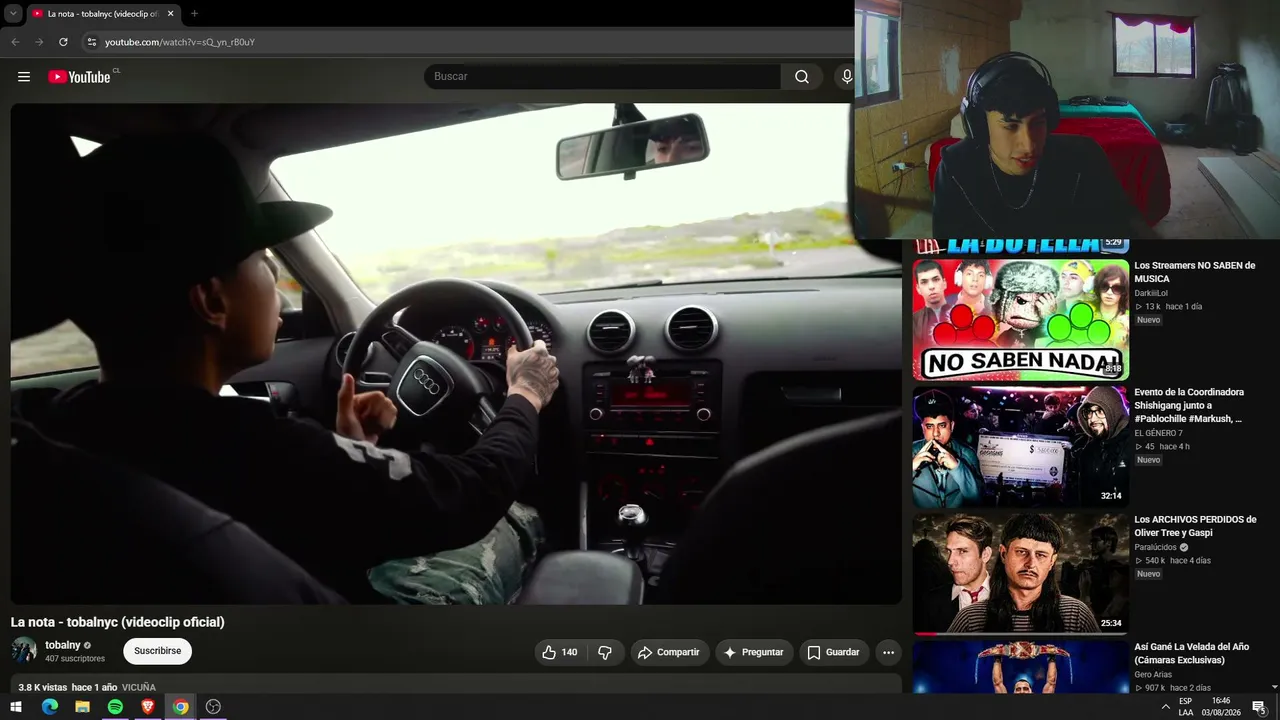Viewport: 1280px width, 720px height.
Task: Open a new browser tab
Action: point(194,14)
